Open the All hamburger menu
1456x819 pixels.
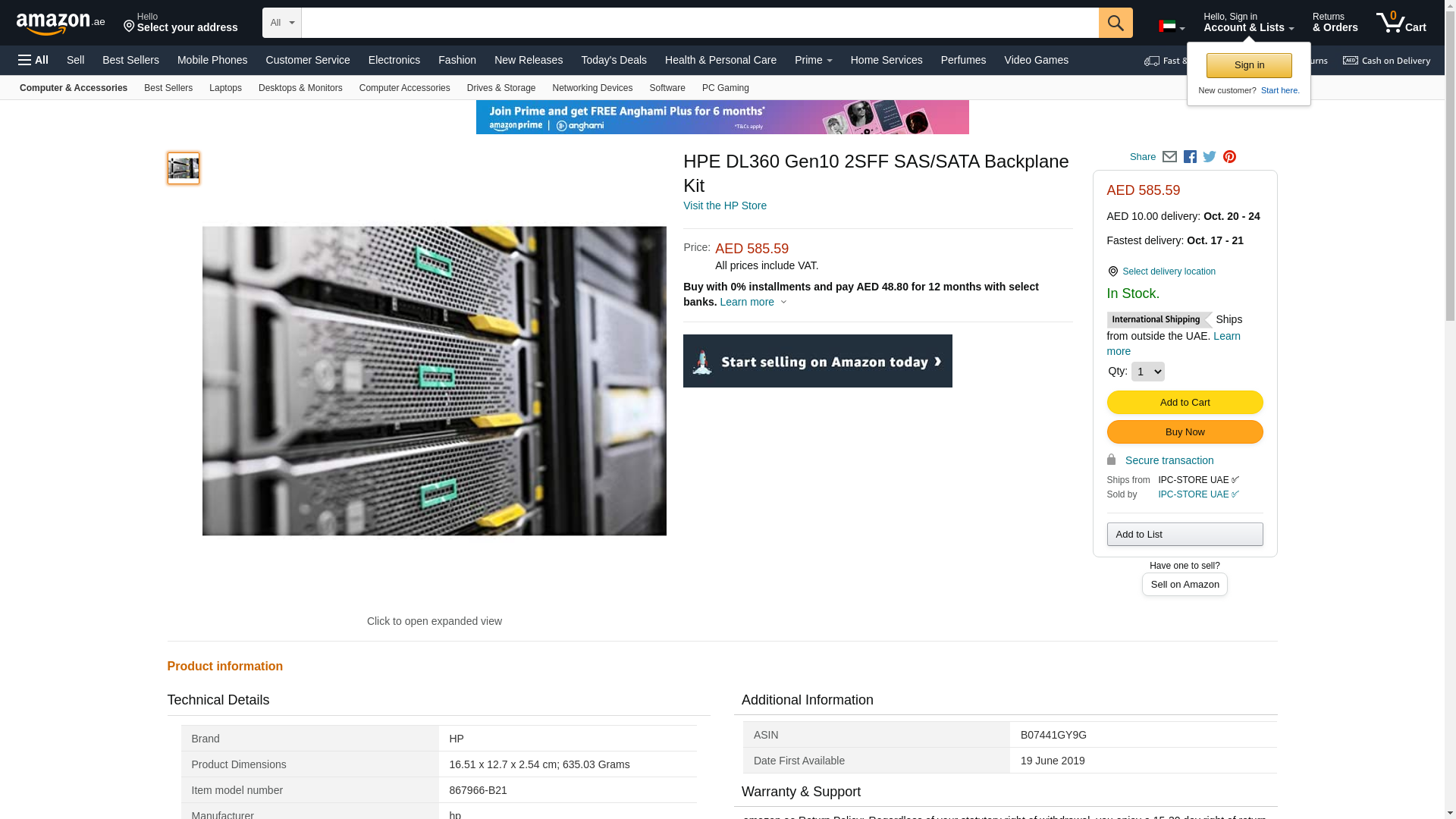coord(33,60)
